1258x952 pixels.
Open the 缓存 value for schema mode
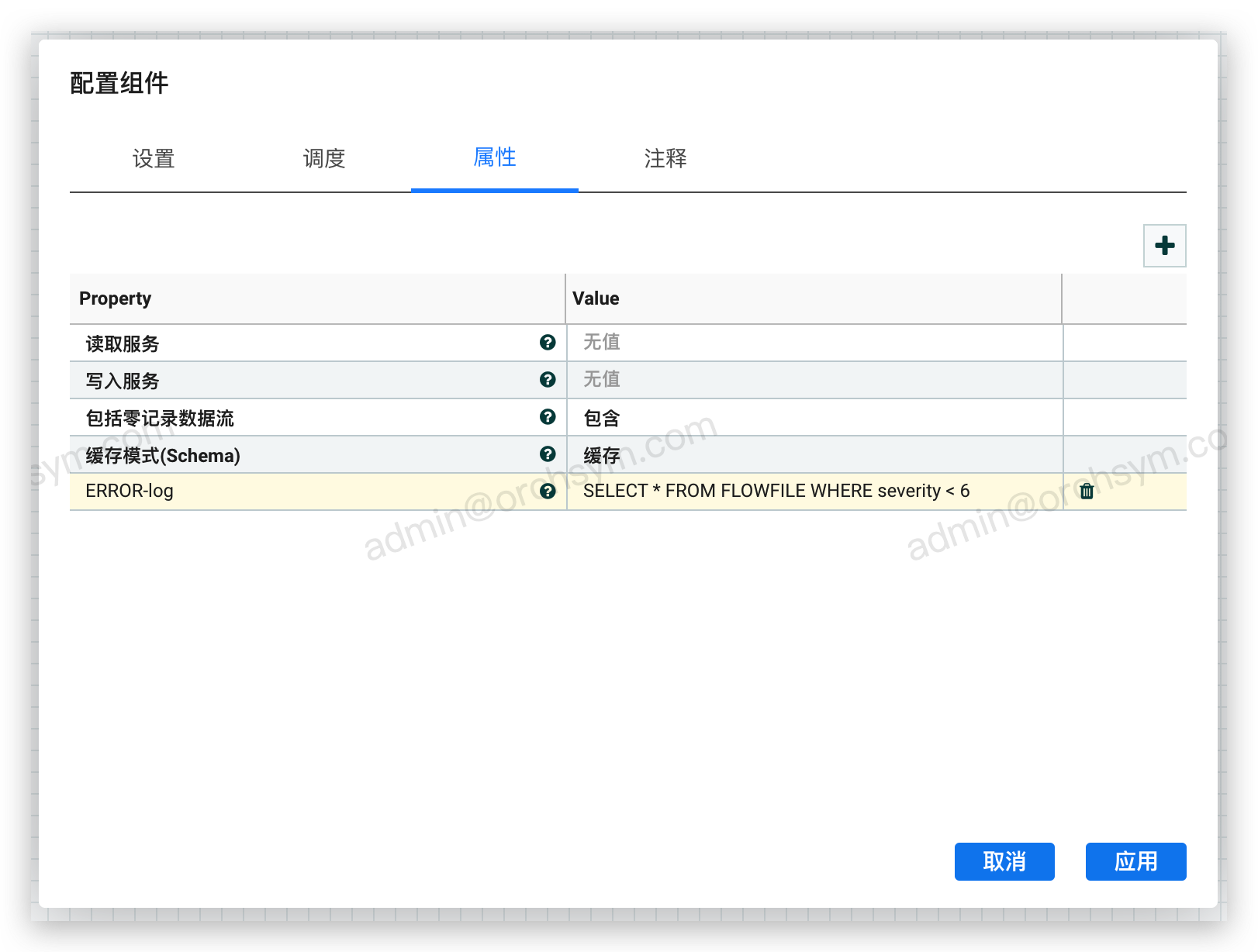pos(814,455)
